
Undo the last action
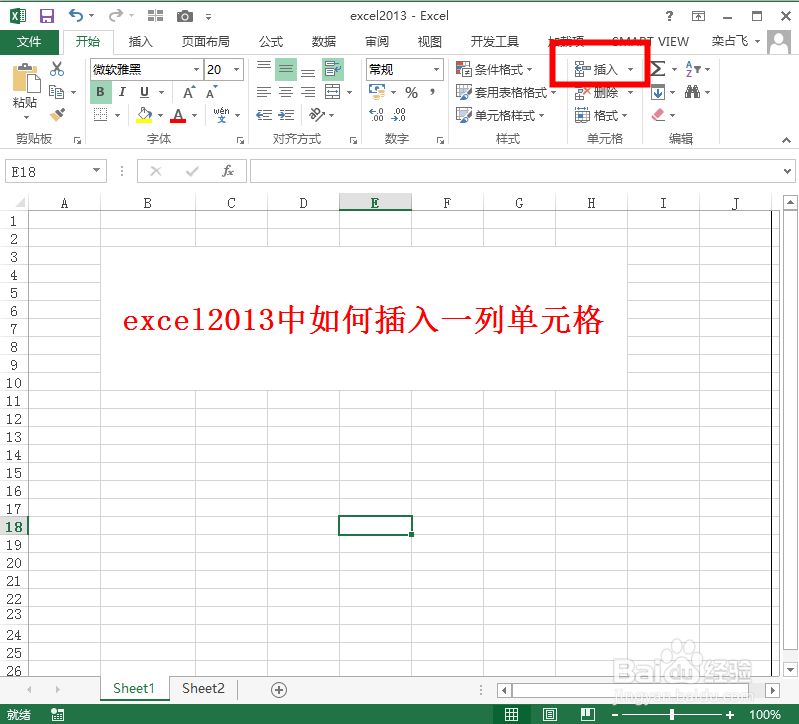[76, 16]
